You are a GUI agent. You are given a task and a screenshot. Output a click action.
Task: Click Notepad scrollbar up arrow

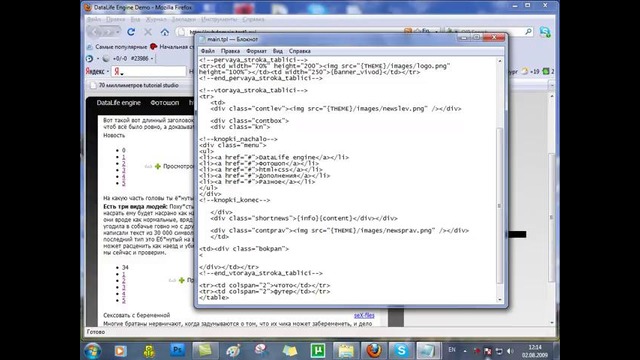500,61
